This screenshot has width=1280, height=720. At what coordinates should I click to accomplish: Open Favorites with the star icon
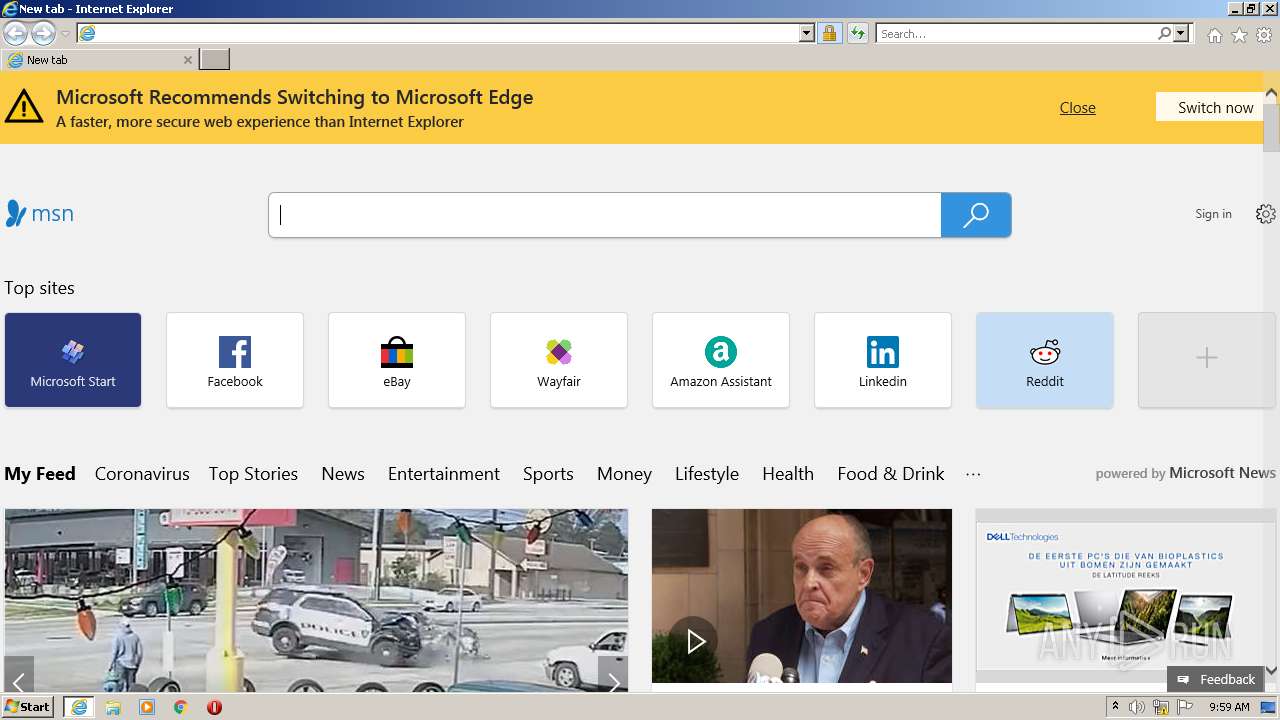(1239, 35)
